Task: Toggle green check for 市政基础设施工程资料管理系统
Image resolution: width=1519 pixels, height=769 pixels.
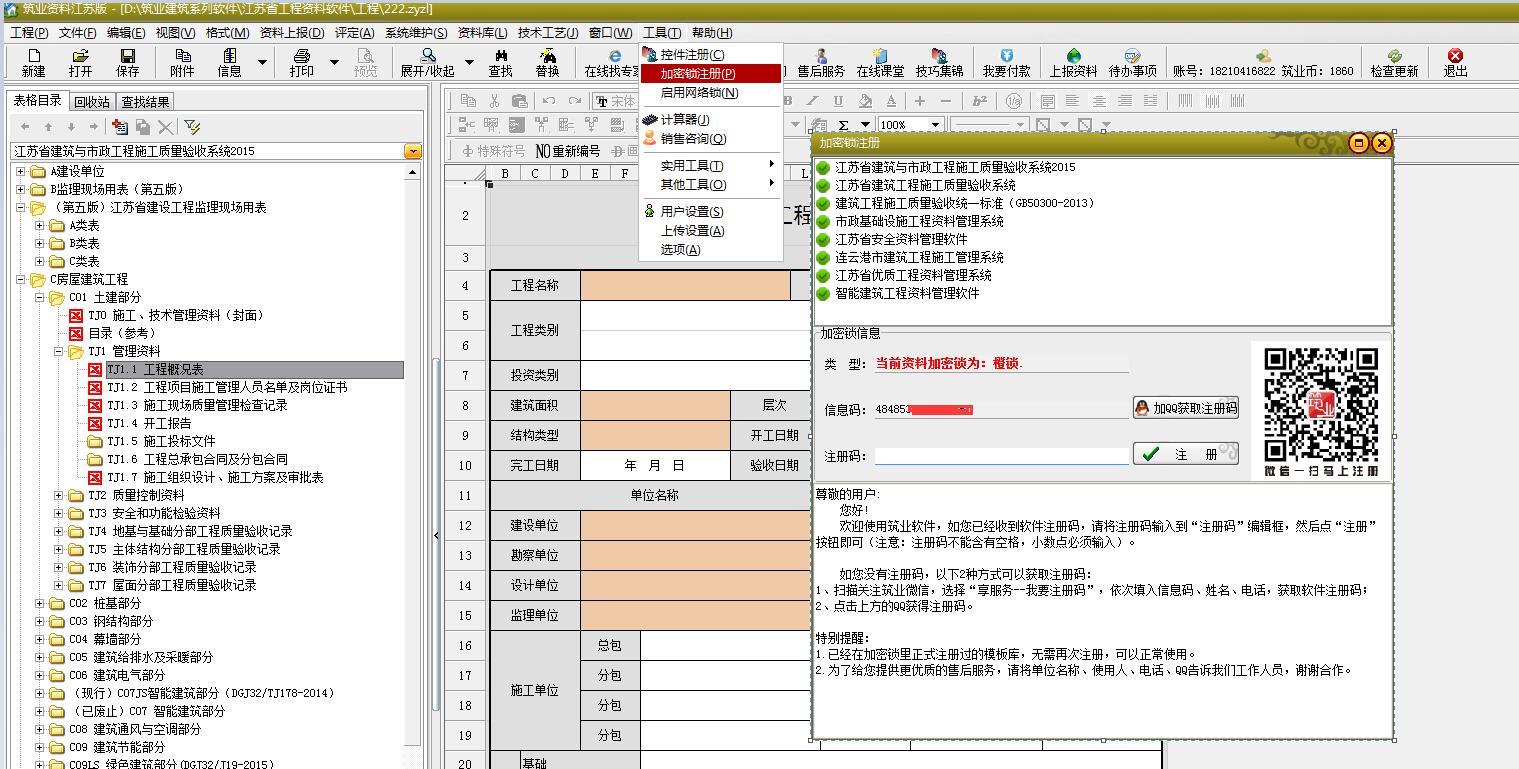Action: pyautogui.click(x=823, y=222)
